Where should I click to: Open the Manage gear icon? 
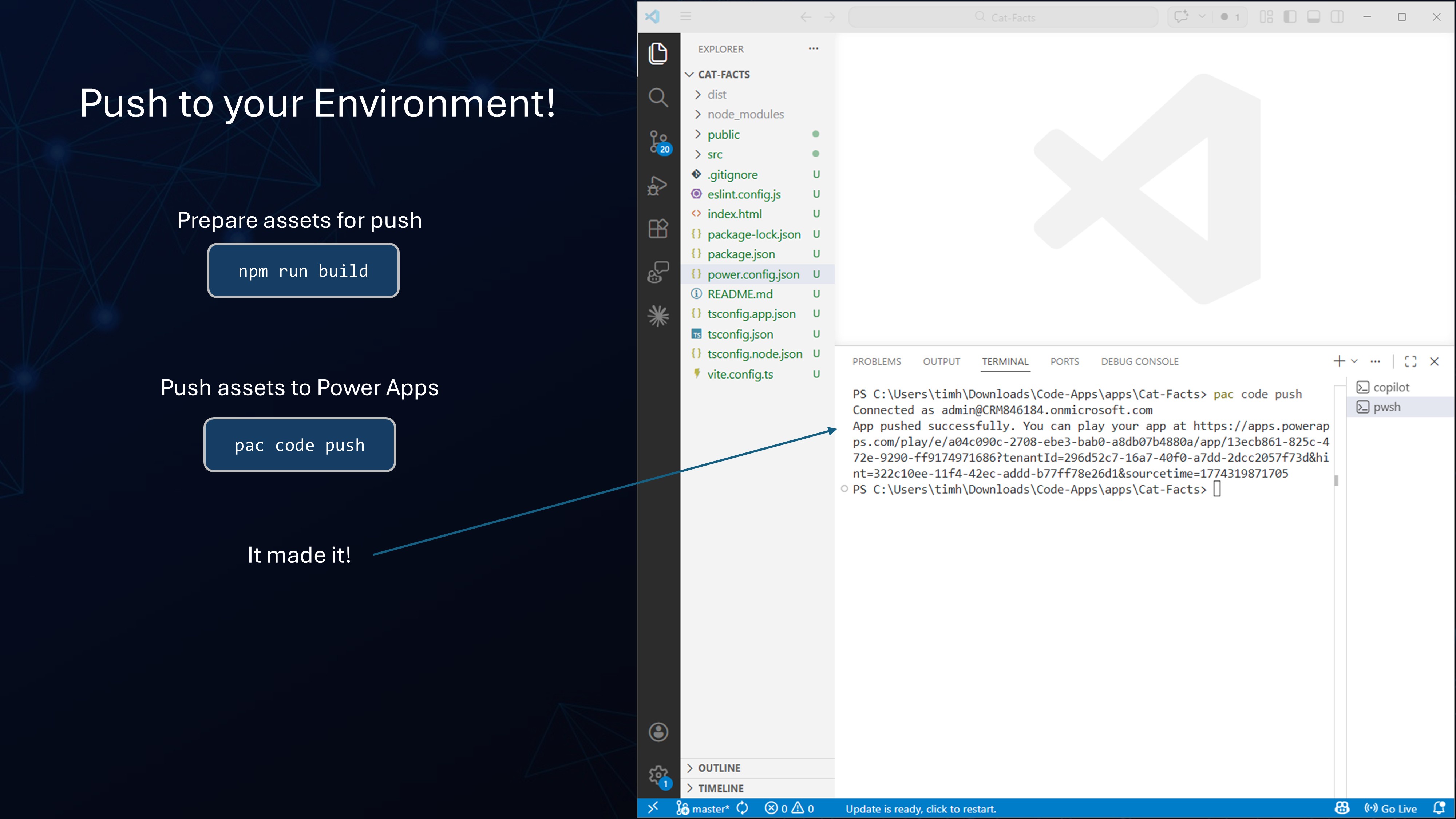click(659, 777)
